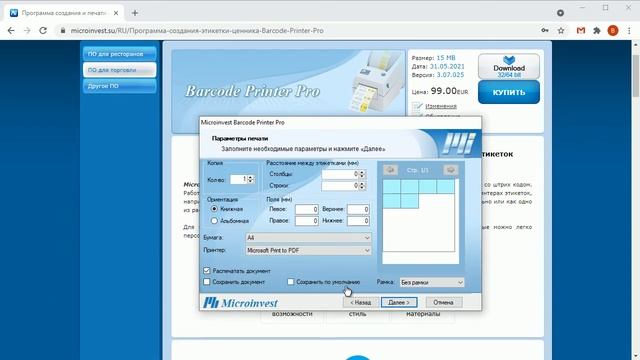Click the Правое margin field
This screenshot has height=360, width=640.
point(307,221)
